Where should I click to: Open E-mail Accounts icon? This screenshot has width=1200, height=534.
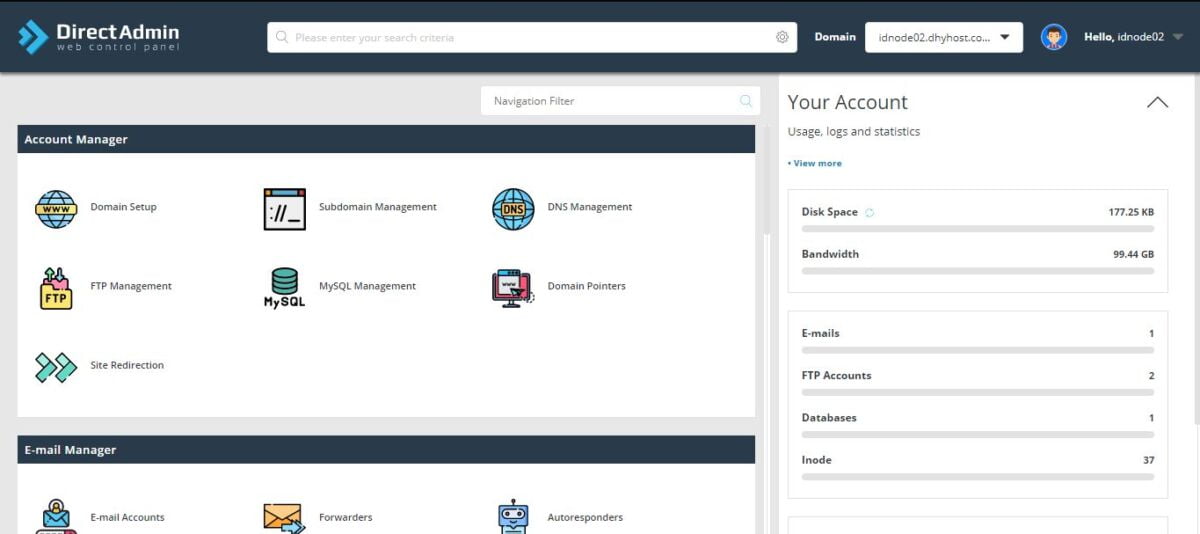(x=56, y=517)
